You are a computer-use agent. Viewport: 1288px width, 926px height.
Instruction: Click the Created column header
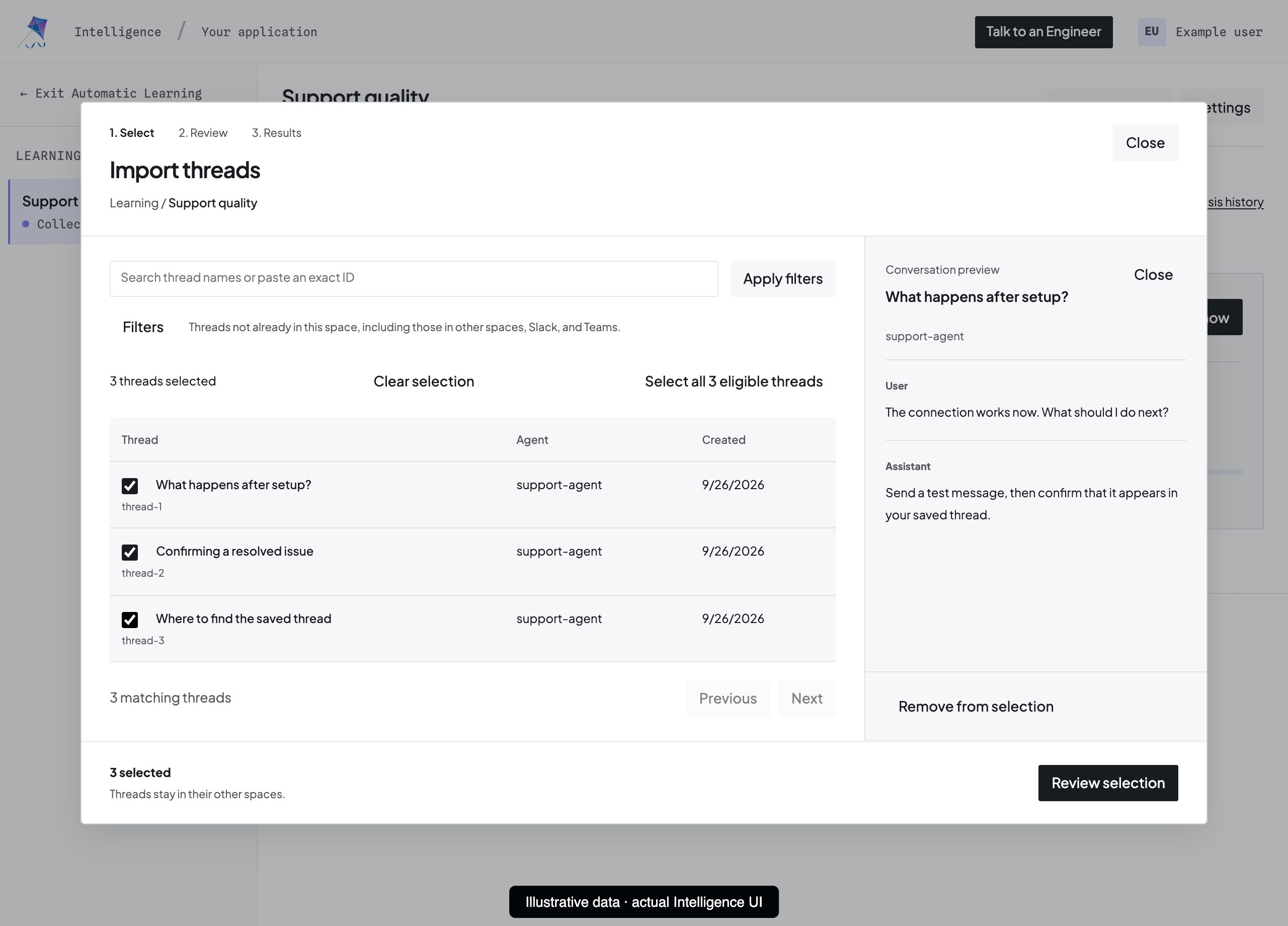click(723, 440)
